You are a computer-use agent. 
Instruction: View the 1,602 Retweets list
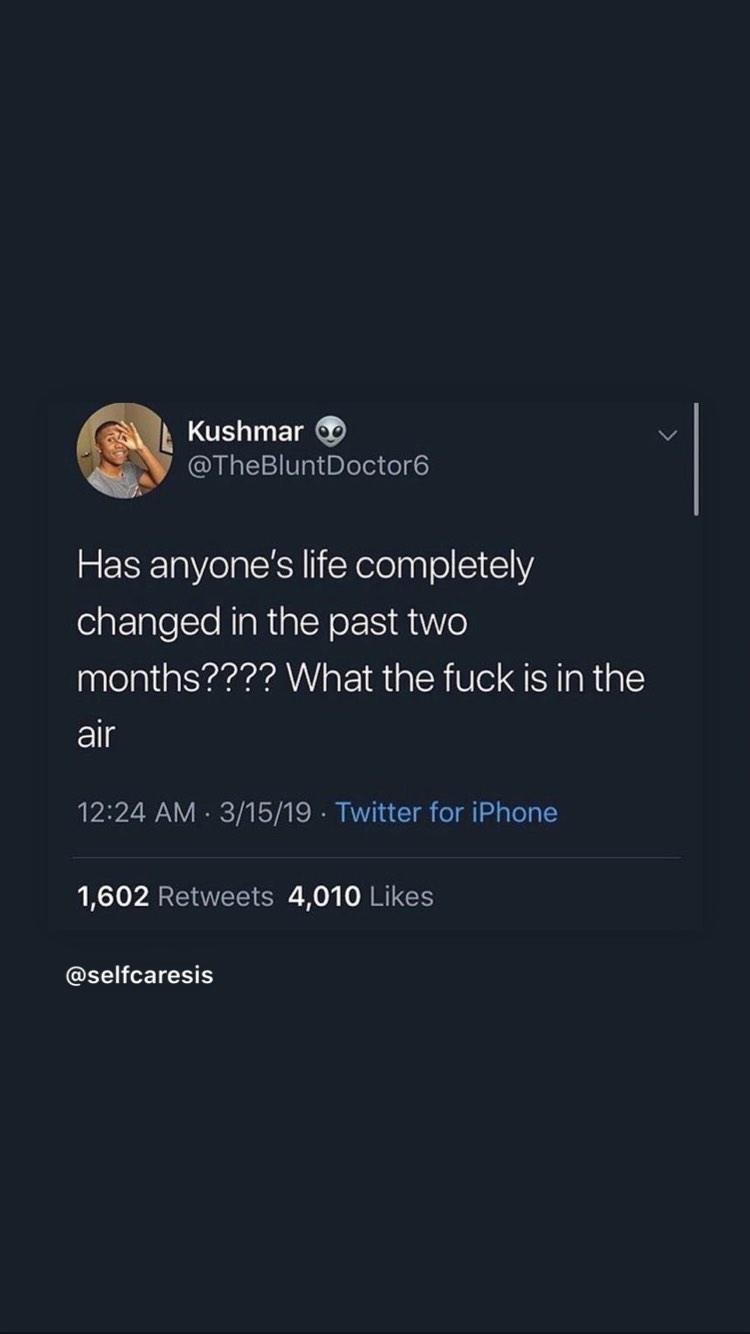click(175, 896)
